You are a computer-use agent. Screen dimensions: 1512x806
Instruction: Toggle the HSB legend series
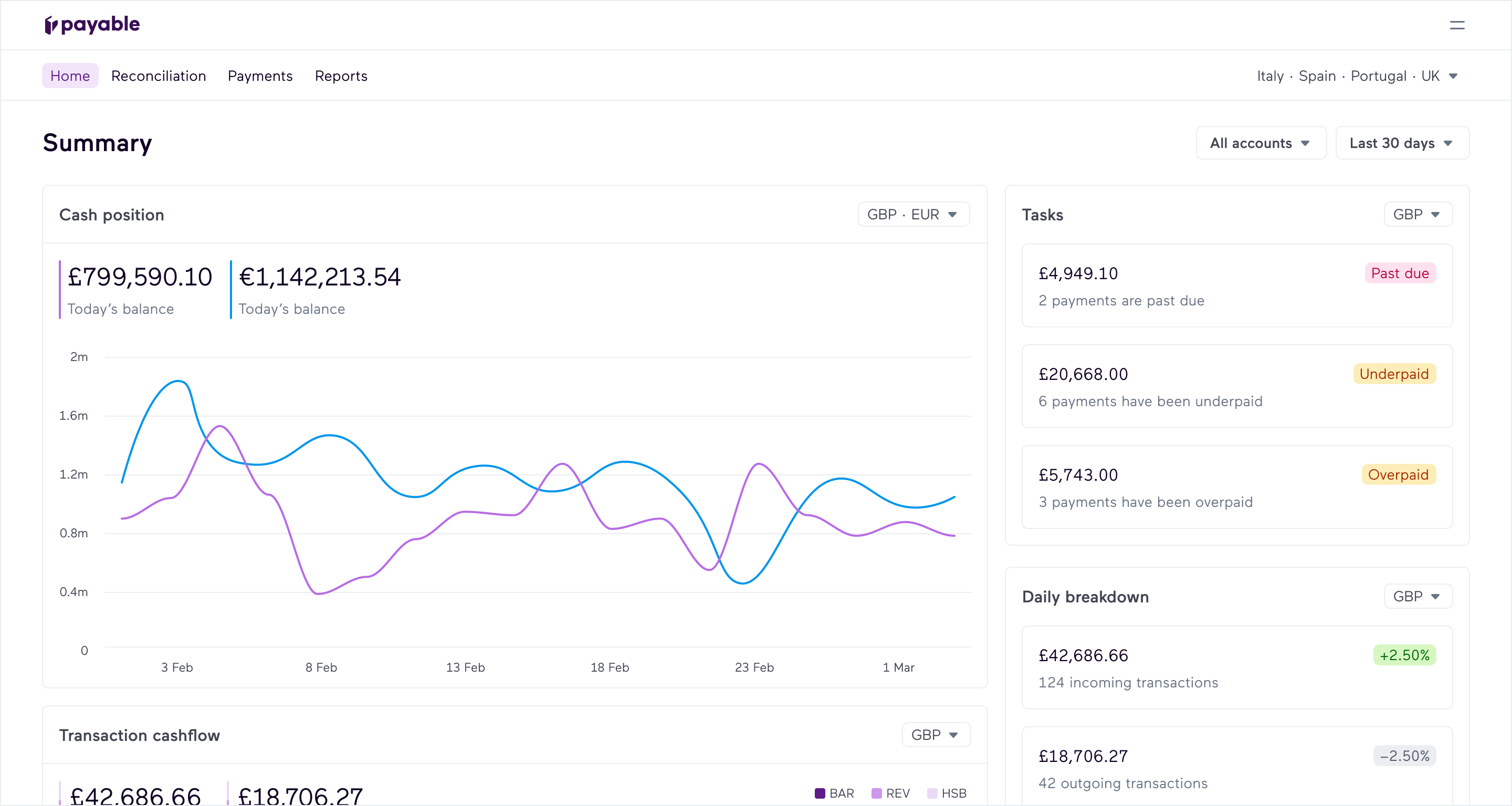click(947, 793)
